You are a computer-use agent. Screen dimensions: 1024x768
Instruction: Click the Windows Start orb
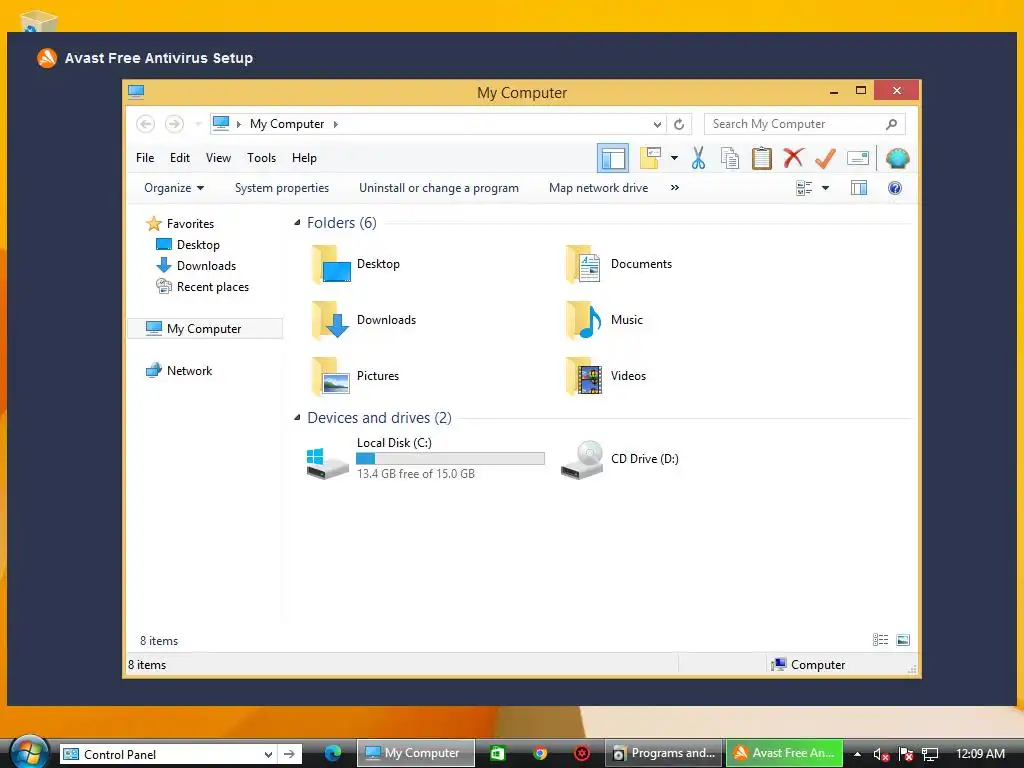pyautogui.click(x=29, y=752)
